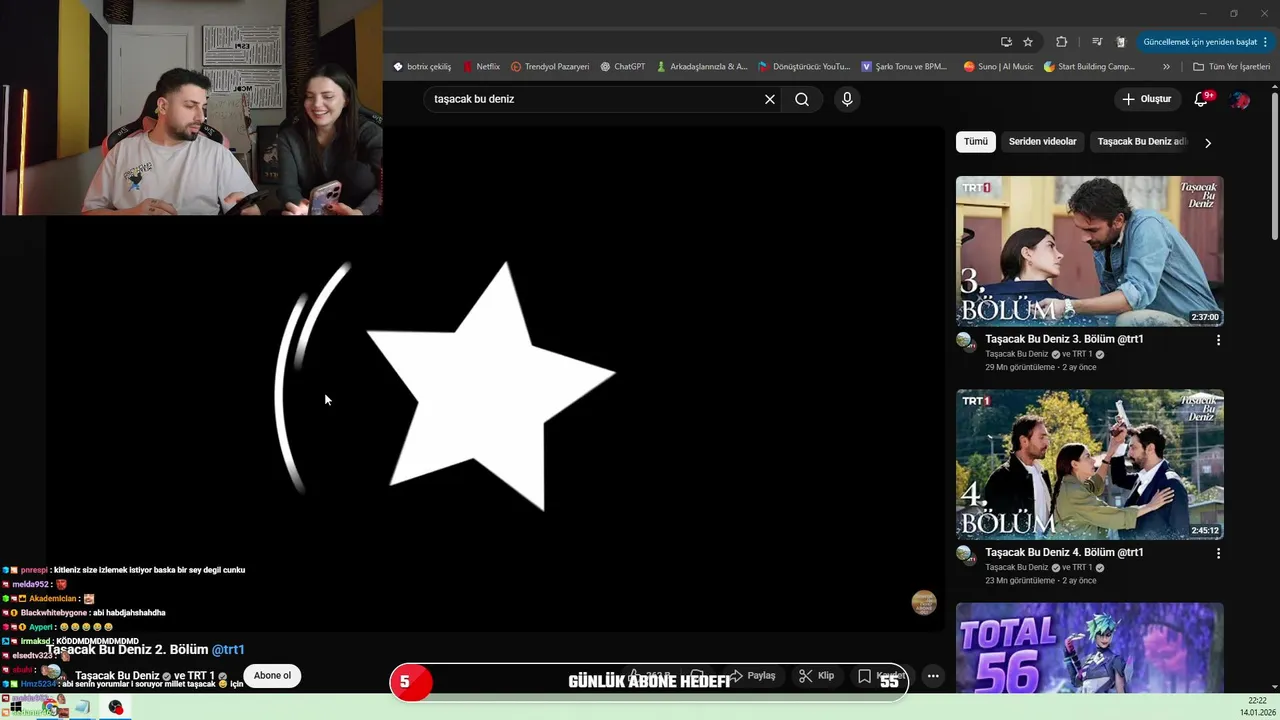Viewport: 1280px width, 720px height.
Task: Open the Tüm Yer İşaretleri folder
Action: coord(1232,67)
